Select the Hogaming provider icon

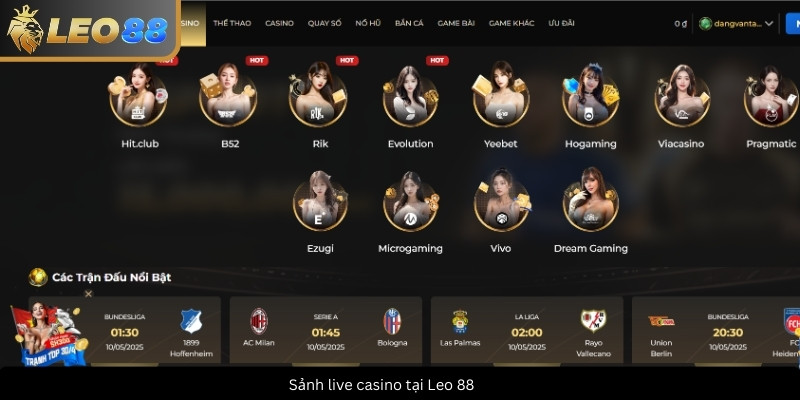[590, 96]
